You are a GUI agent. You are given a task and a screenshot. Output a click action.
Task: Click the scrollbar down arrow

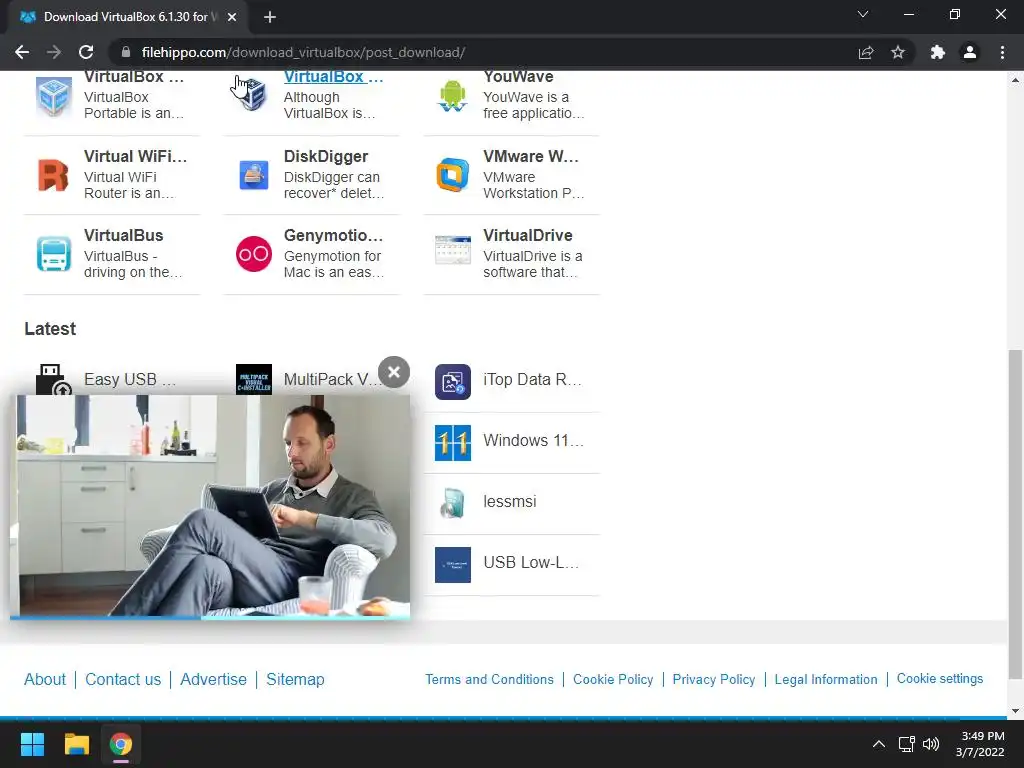point(1015,711)
